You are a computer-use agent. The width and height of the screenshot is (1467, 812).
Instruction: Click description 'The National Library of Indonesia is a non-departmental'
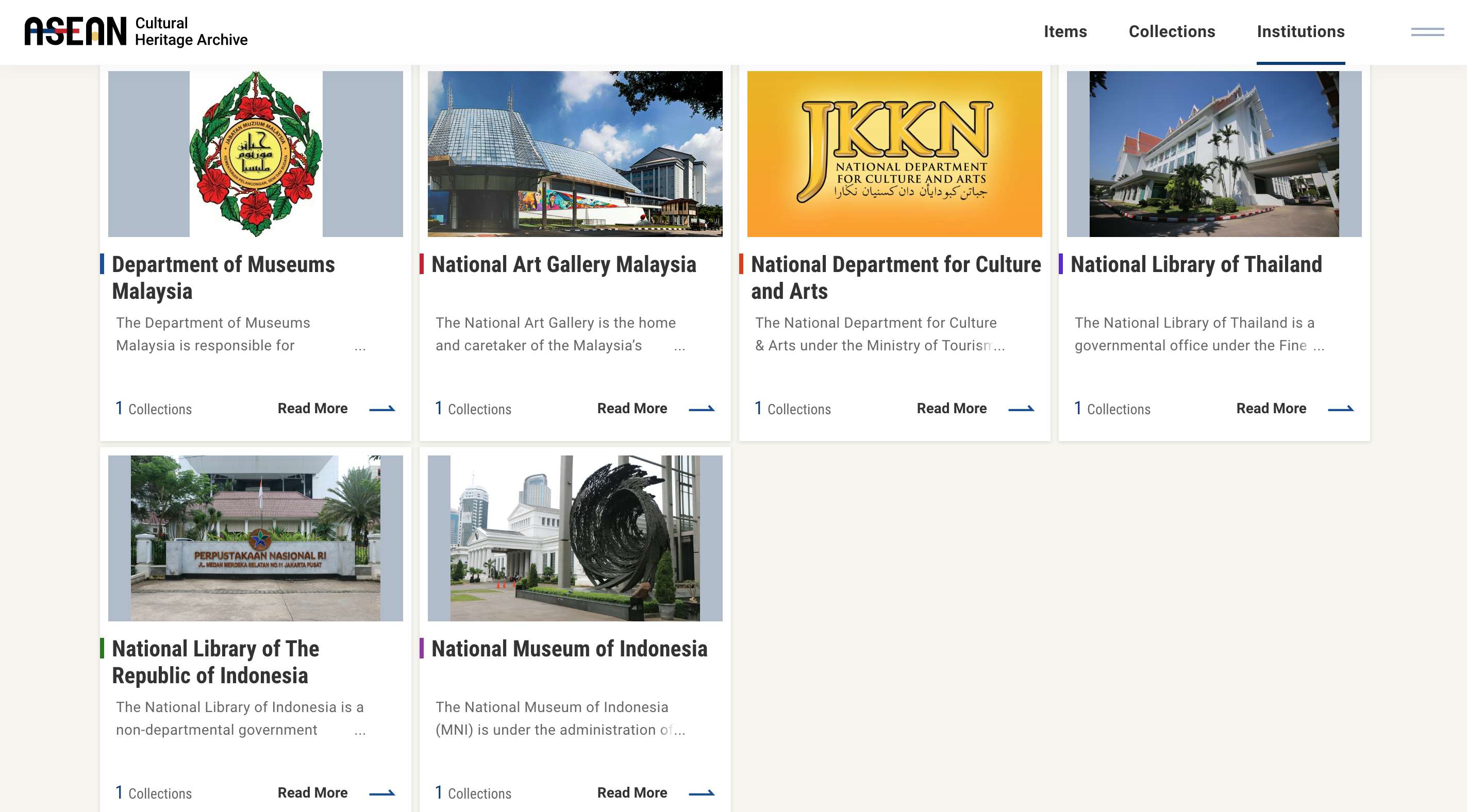click(240, 718)
